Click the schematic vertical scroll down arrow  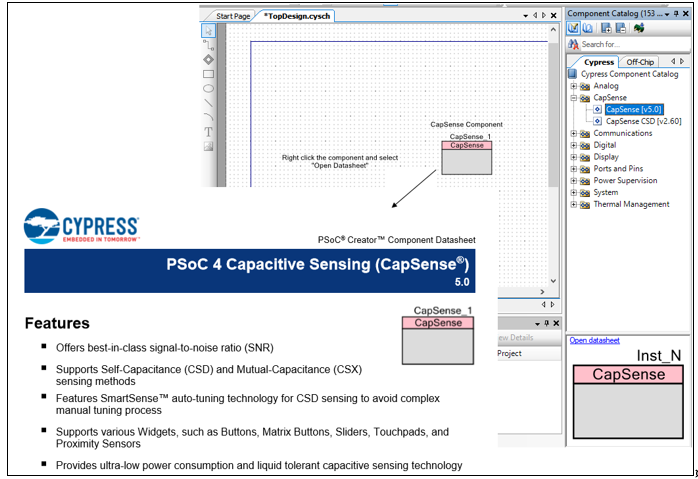pos(553,281)
